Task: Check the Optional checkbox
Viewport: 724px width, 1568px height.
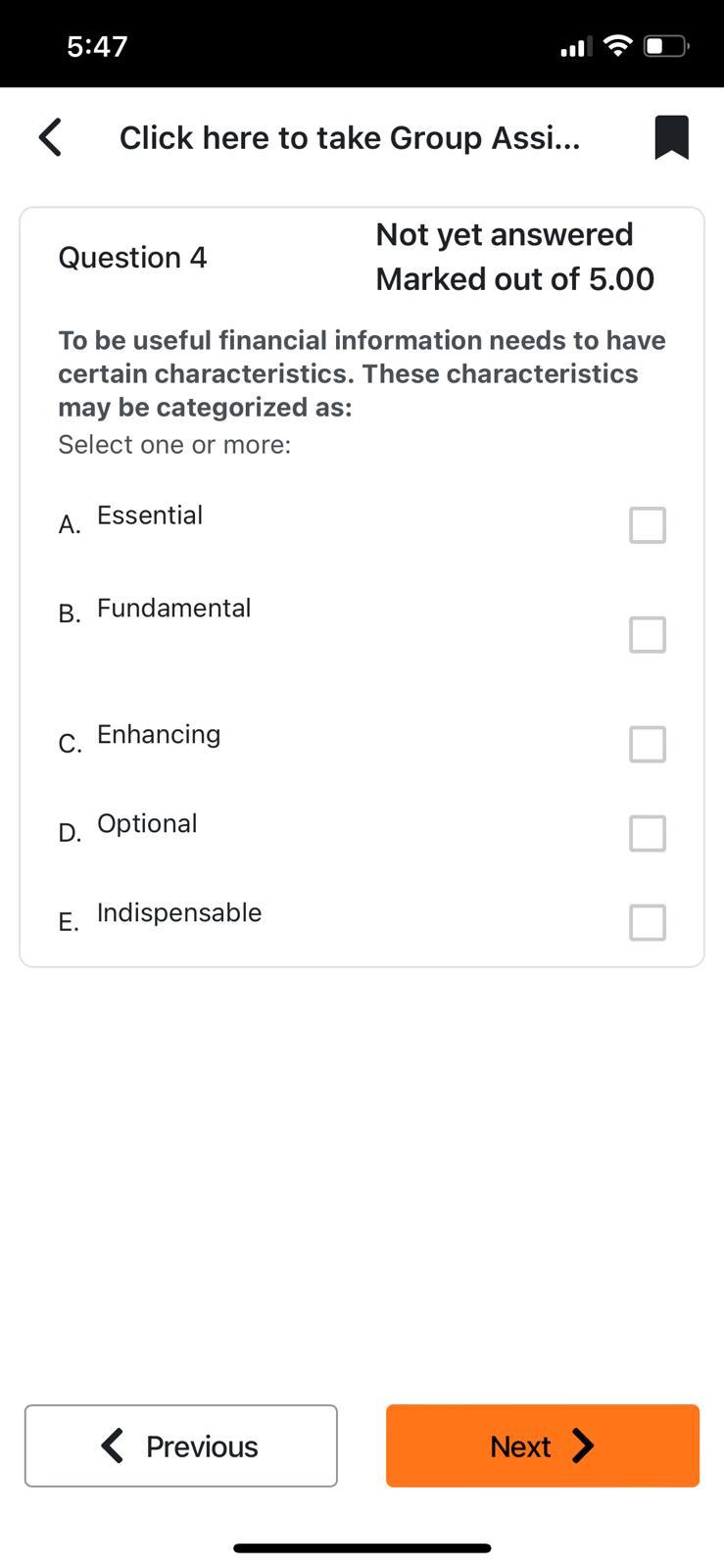Action: [x=648, y=834]
